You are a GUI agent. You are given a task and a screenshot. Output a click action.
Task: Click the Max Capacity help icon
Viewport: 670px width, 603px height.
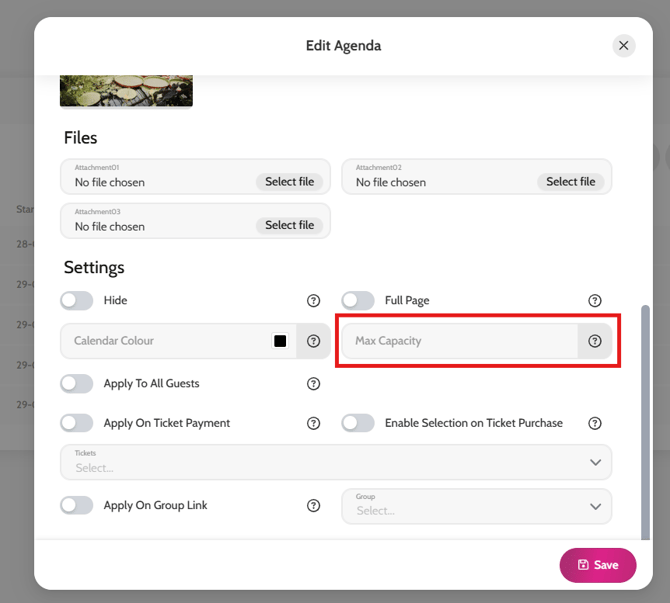[594, 341]
